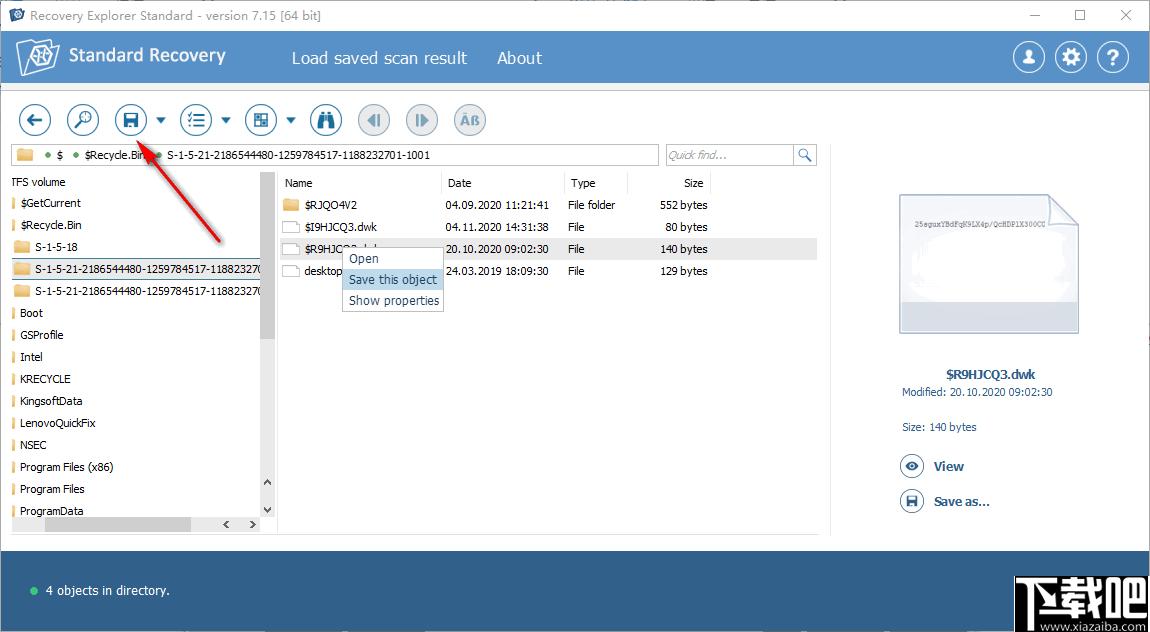Open the About menu
Viewport: 1150px width, 632px height.
(x=519, y=58)
